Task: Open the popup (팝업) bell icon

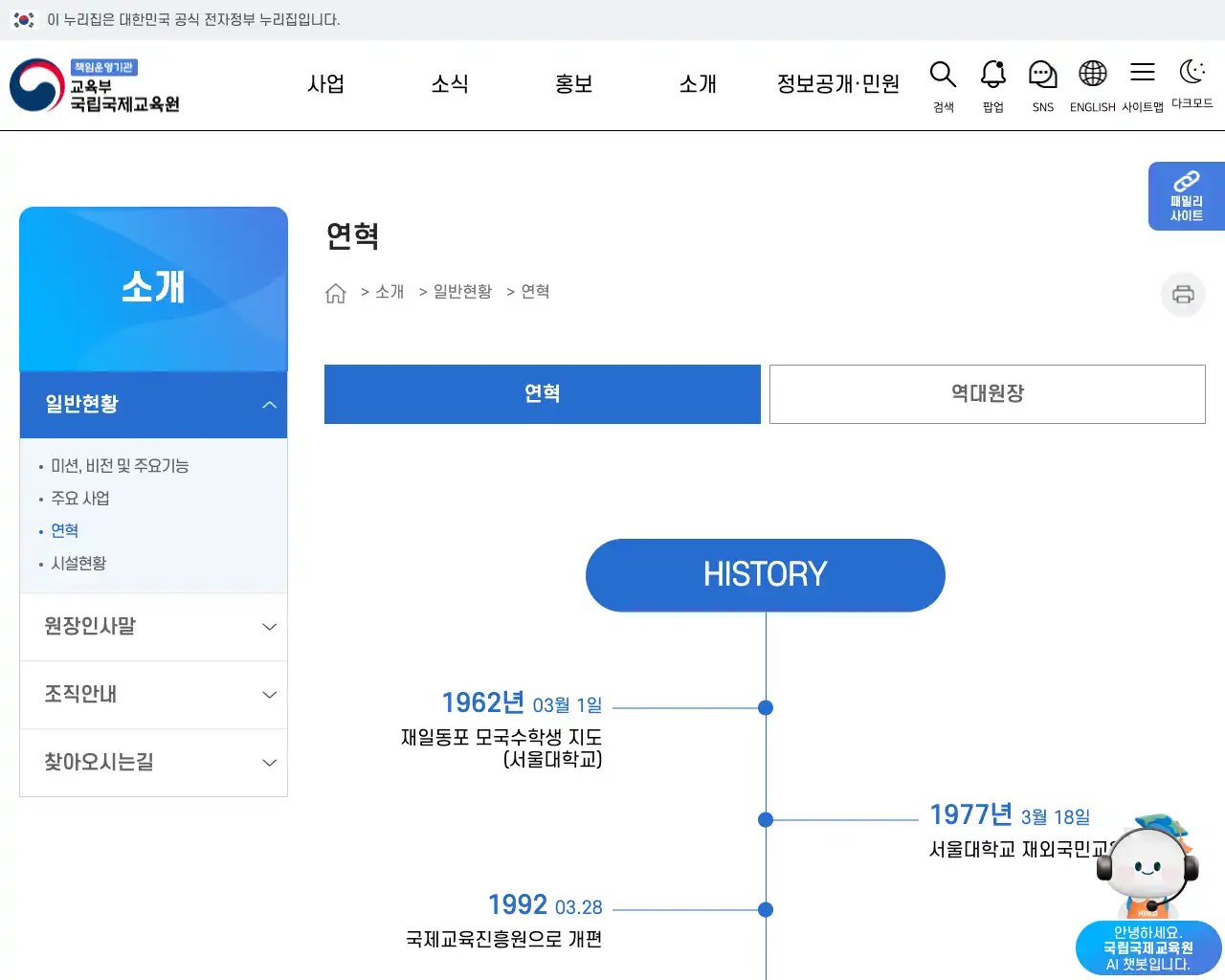Action: pos(993,75)
